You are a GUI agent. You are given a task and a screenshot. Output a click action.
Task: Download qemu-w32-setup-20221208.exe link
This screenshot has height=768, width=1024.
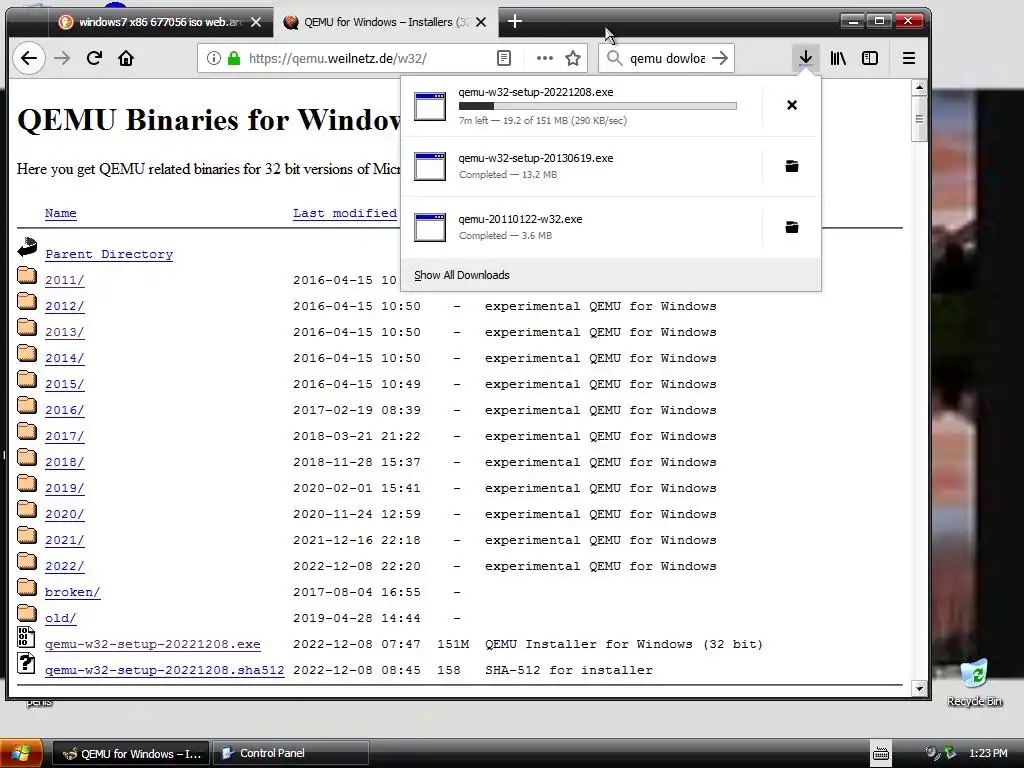point(153,645)
